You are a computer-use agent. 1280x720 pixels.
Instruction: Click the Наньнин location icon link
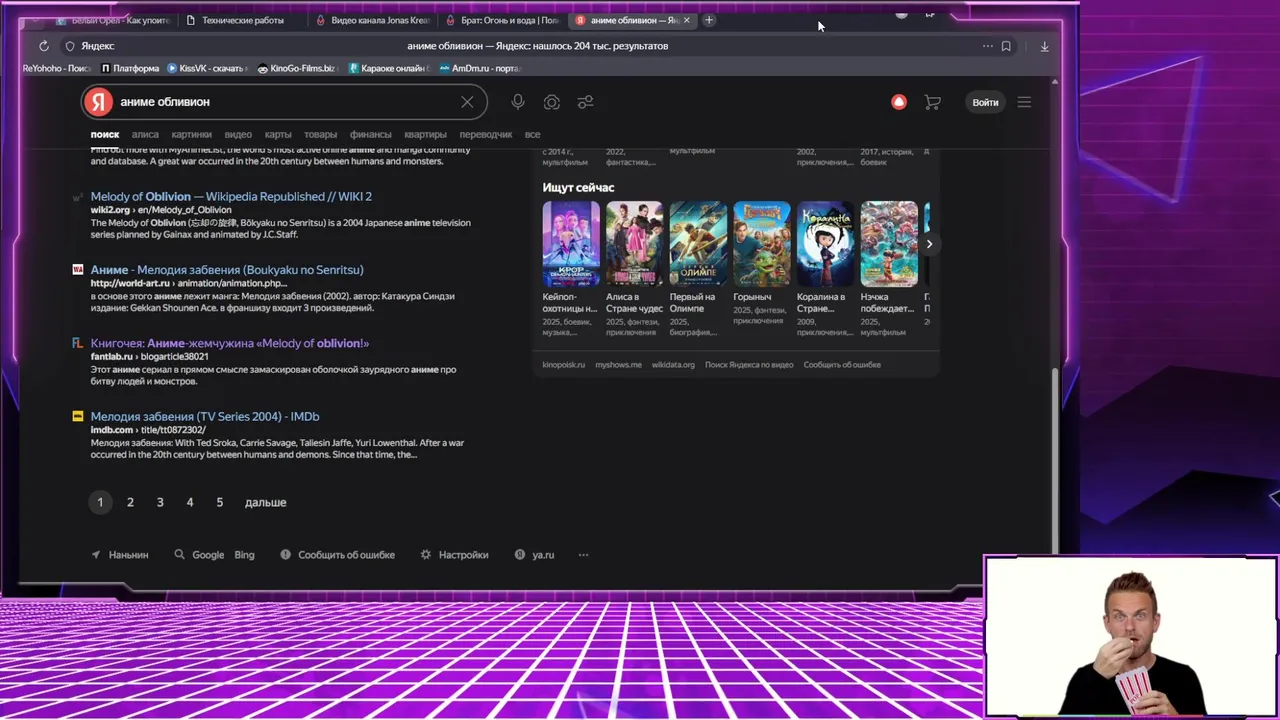click(120, 555)
